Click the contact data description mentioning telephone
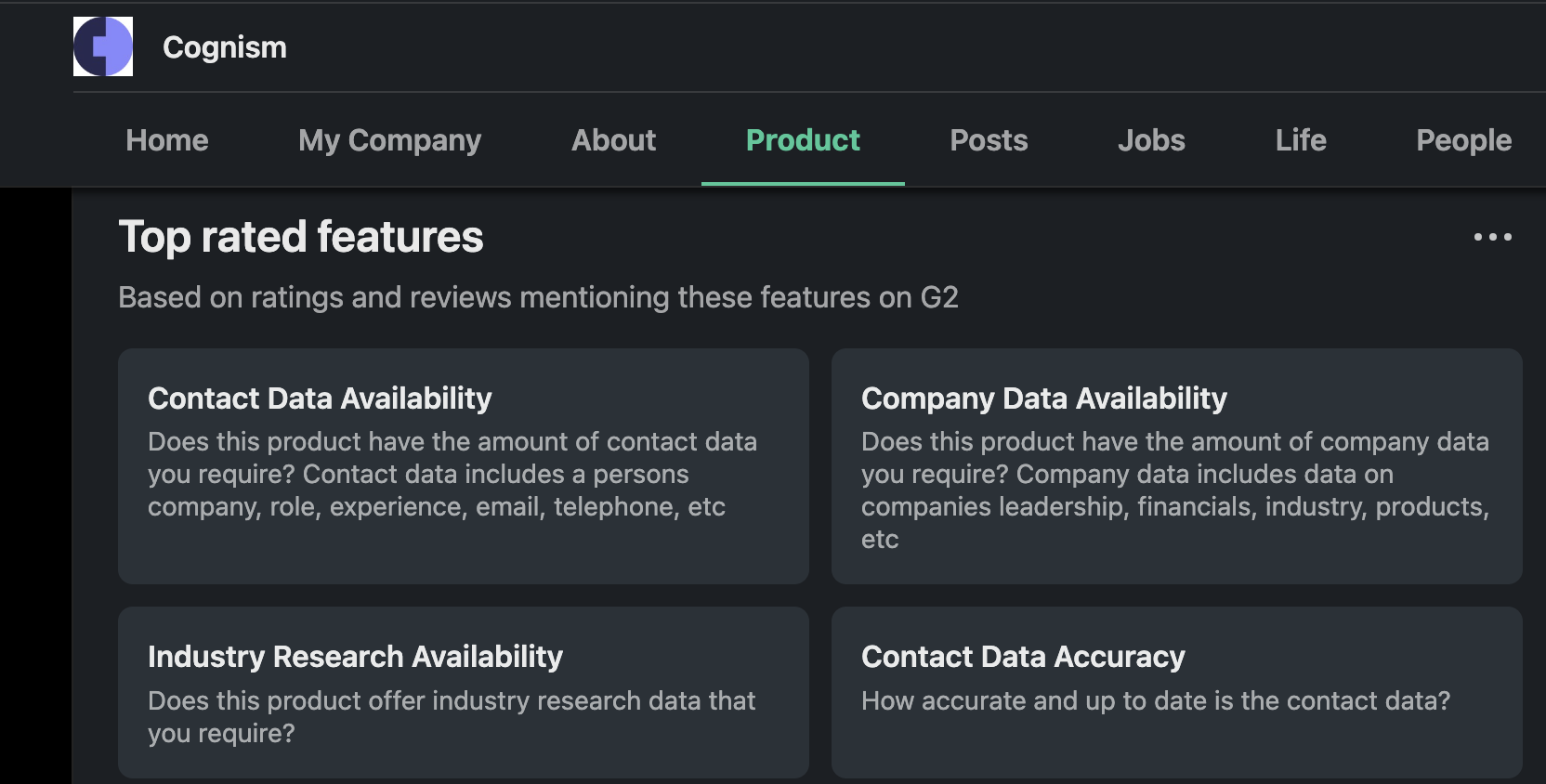Screen dimensions: 1546x784 click(452, 475)
